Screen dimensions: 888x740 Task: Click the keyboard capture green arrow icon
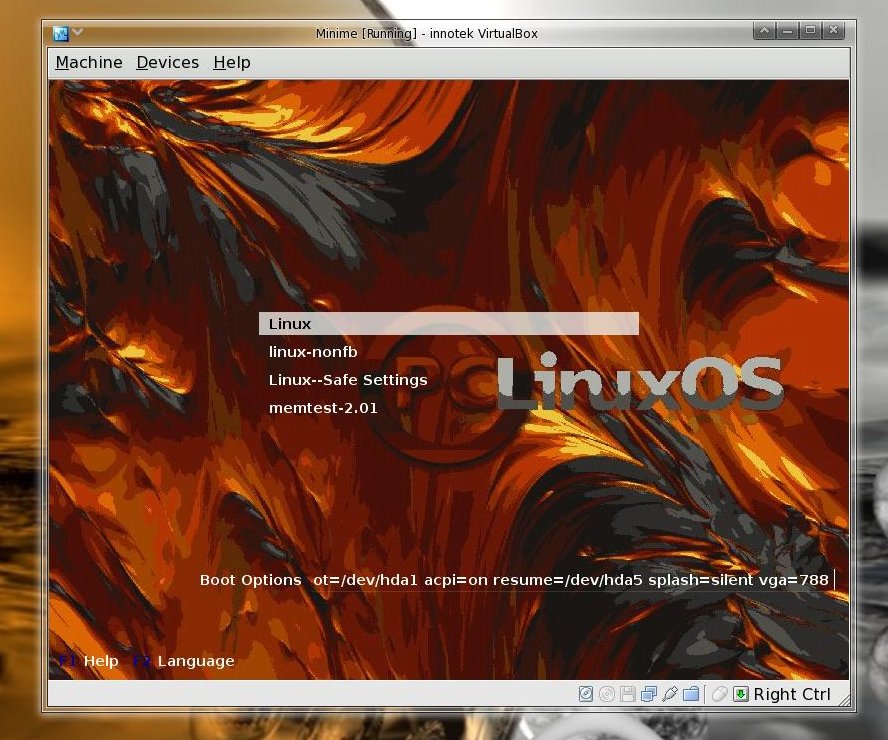coord(741,694)
